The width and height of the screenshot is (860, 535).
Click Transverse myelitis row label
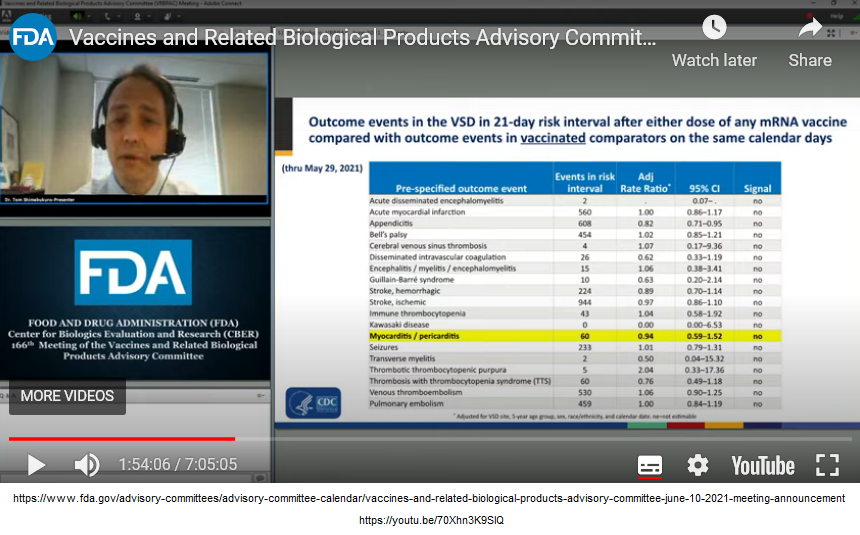(x=401, y=358)
